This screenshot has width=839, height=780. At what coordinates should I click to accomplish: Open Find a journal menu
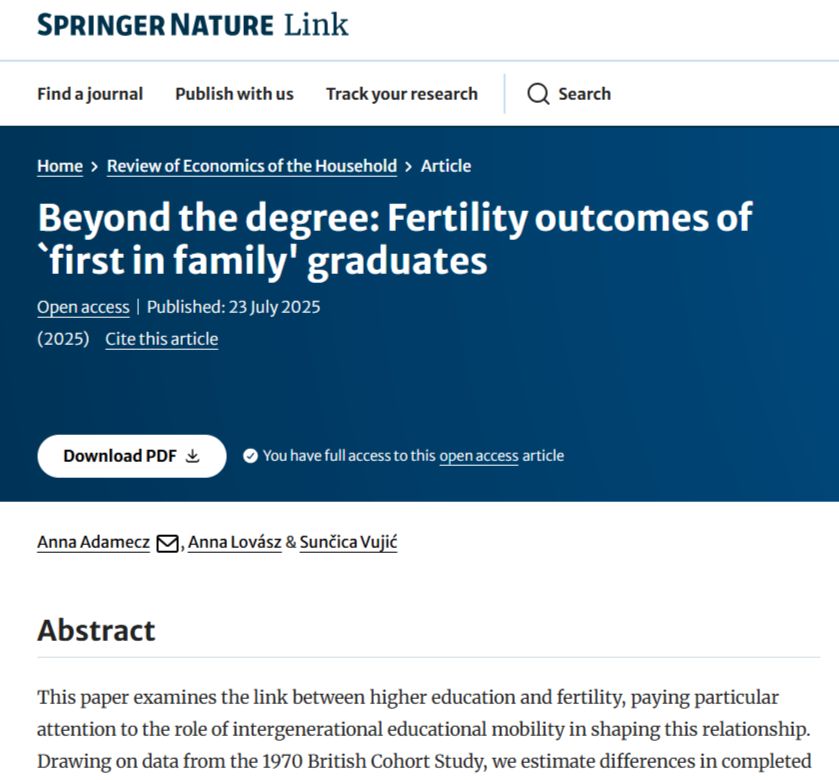tap(90, 94)
